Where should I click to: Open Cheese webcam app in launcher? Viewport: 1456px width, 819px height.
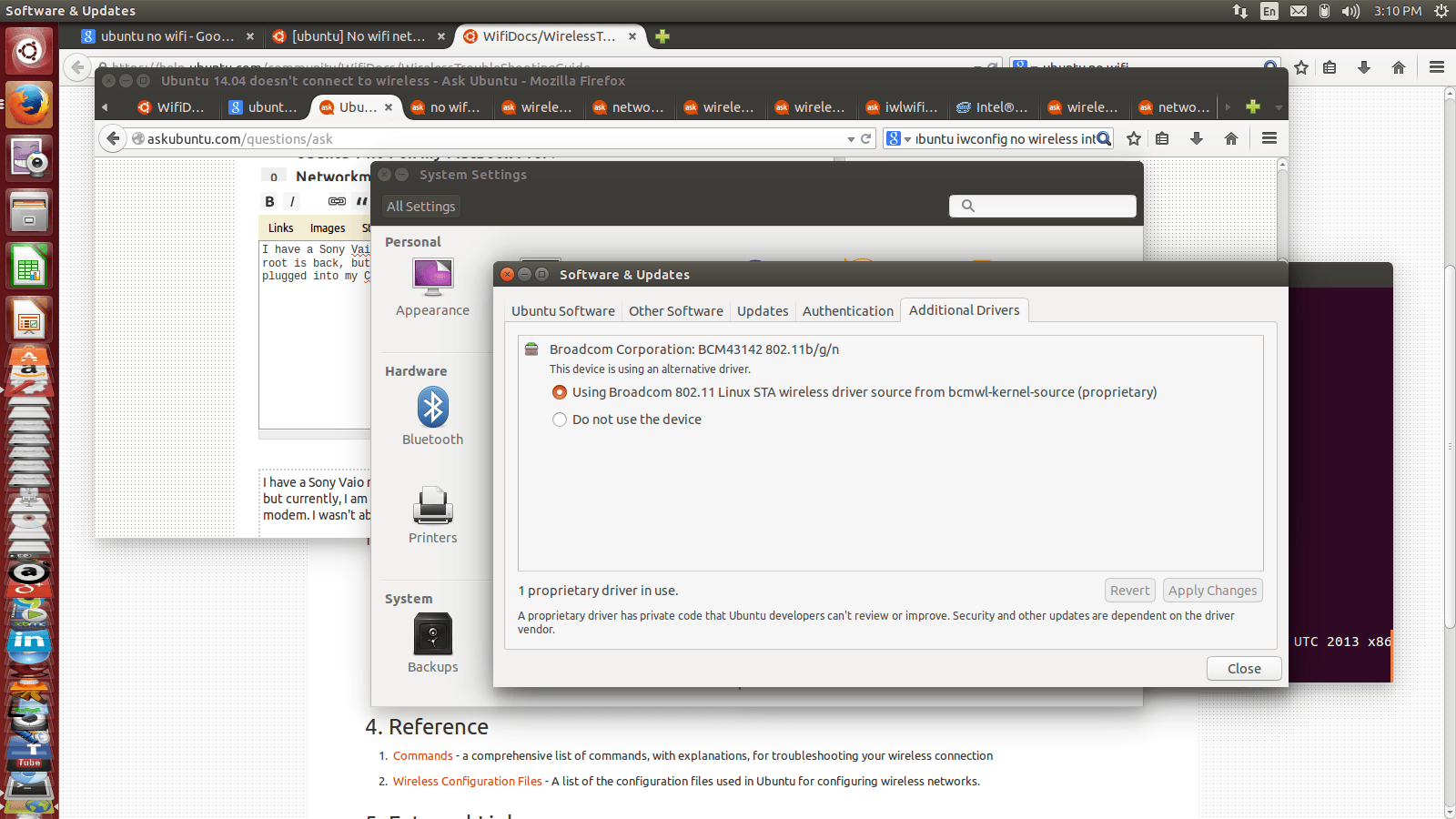coord(29,157)
